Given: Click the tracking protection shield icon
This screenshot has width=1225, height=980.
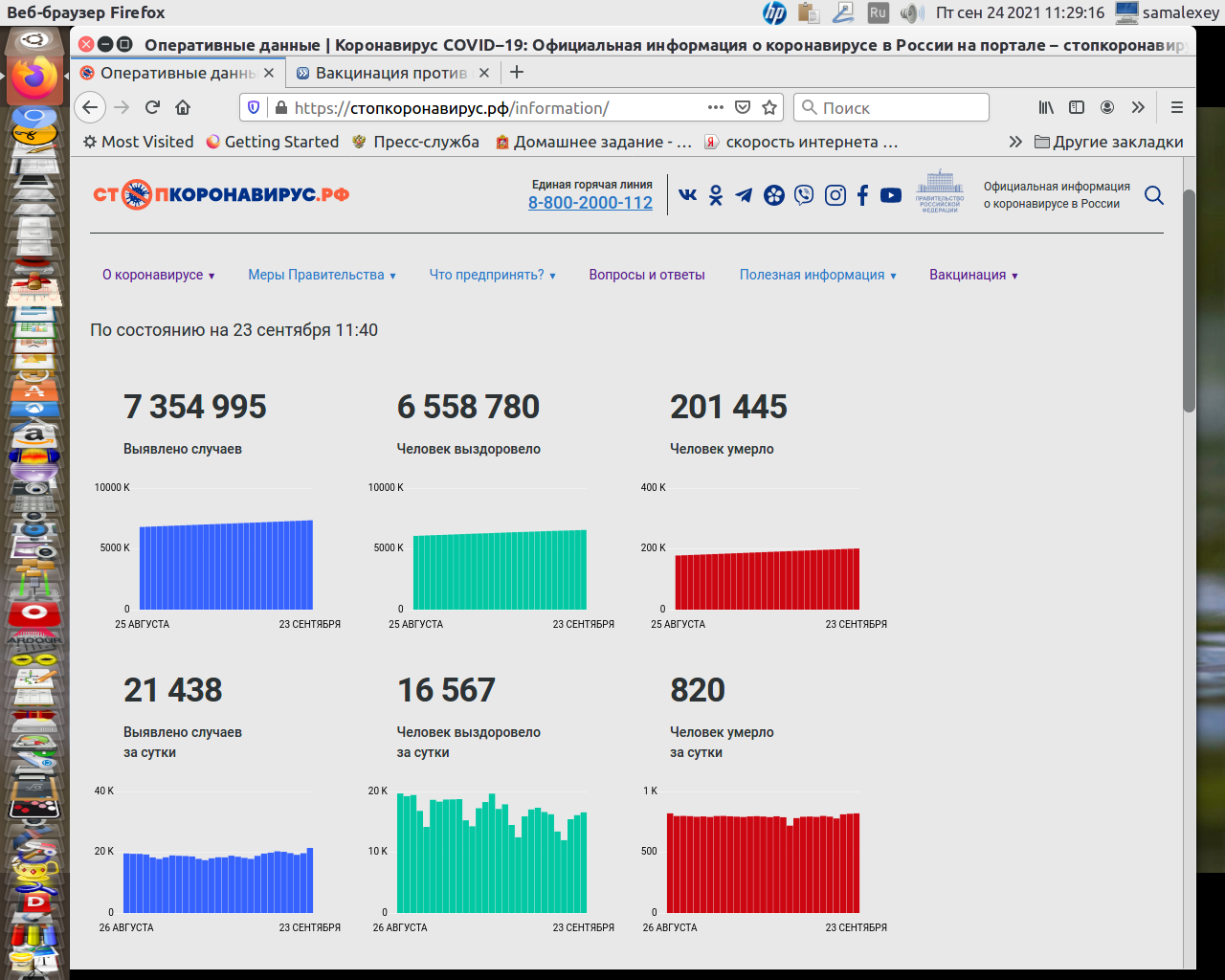Looking at the screenshot, I should (x=254, y=107).
